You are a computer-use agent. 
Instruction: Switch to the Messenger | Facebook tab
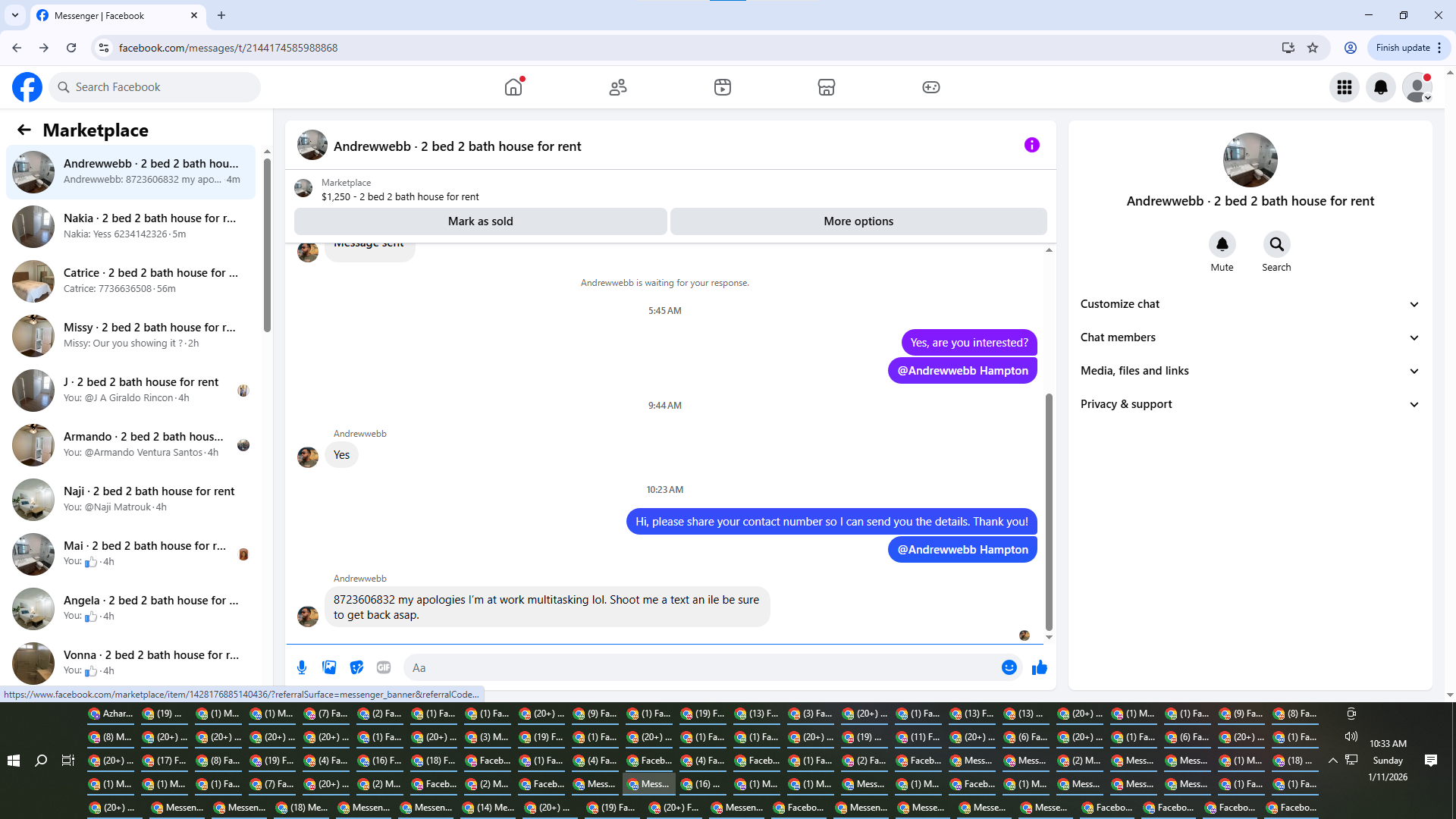tap(118, 15)
